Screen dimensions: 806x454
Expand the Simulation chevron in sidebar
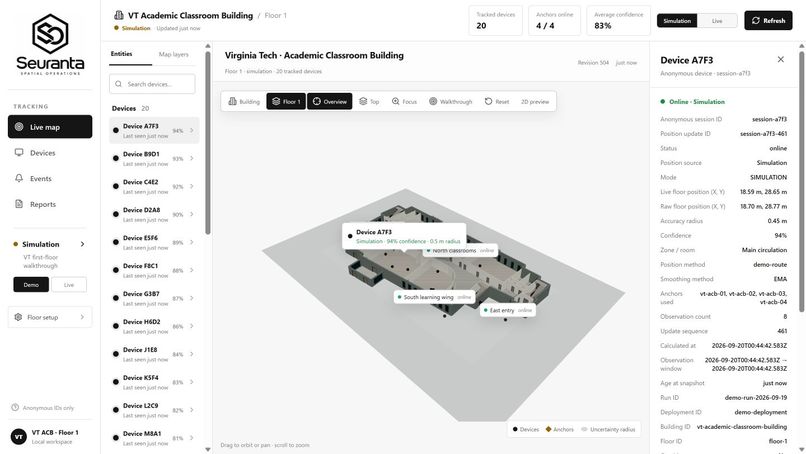(x=82, y=244)
